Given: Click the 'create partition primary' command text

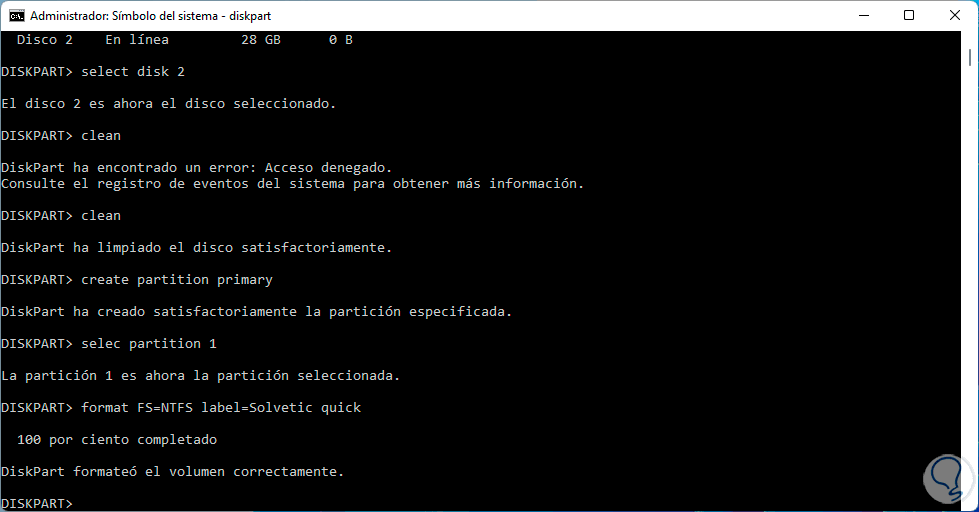Looking at the screenshot, I should 177,280.
